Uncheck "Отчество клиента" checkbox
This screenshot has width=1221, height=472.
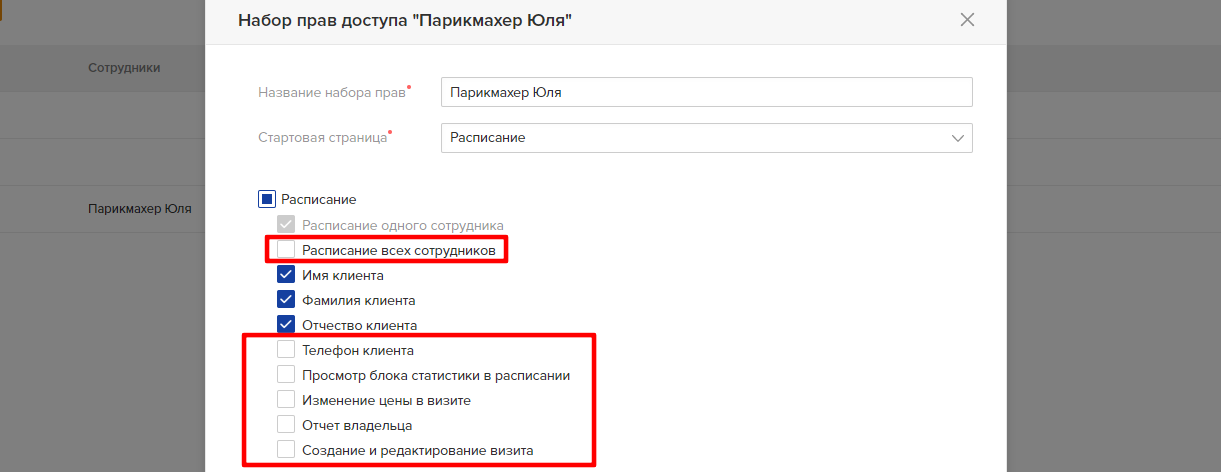286,325
